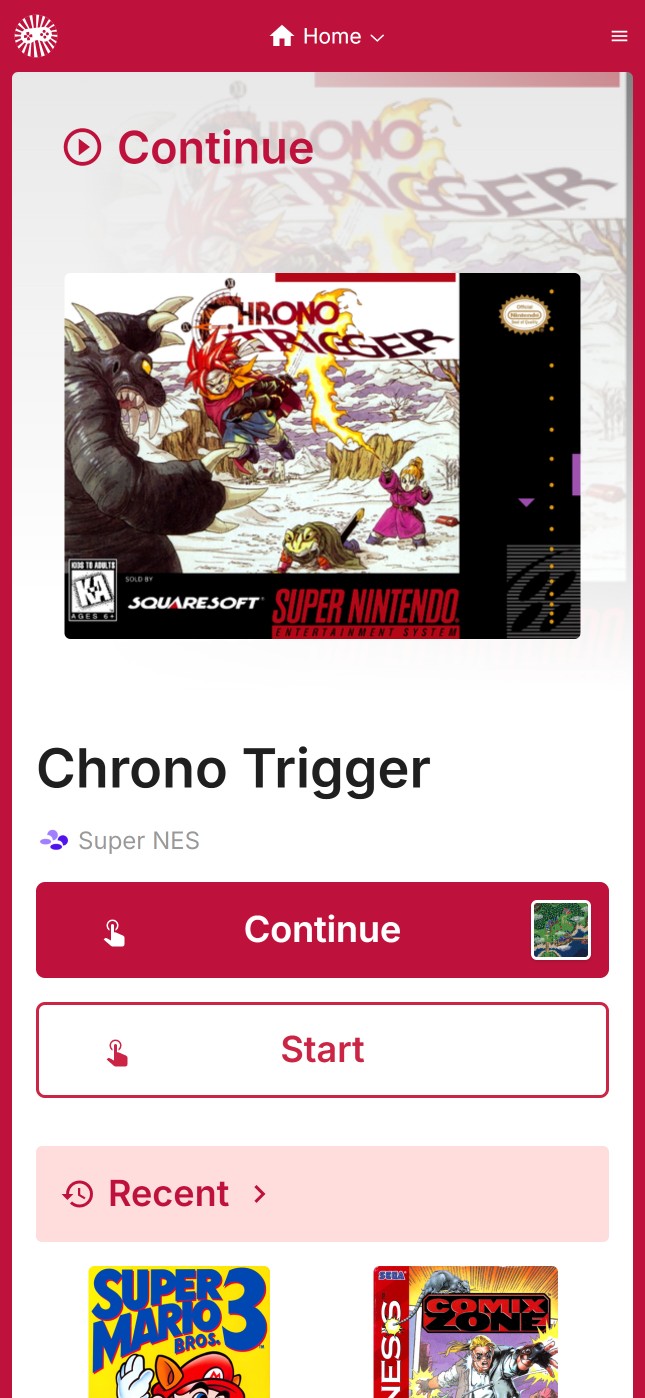Expand the Home dropdown chevron
The image size is (645, 1398).
click(377, 37)
